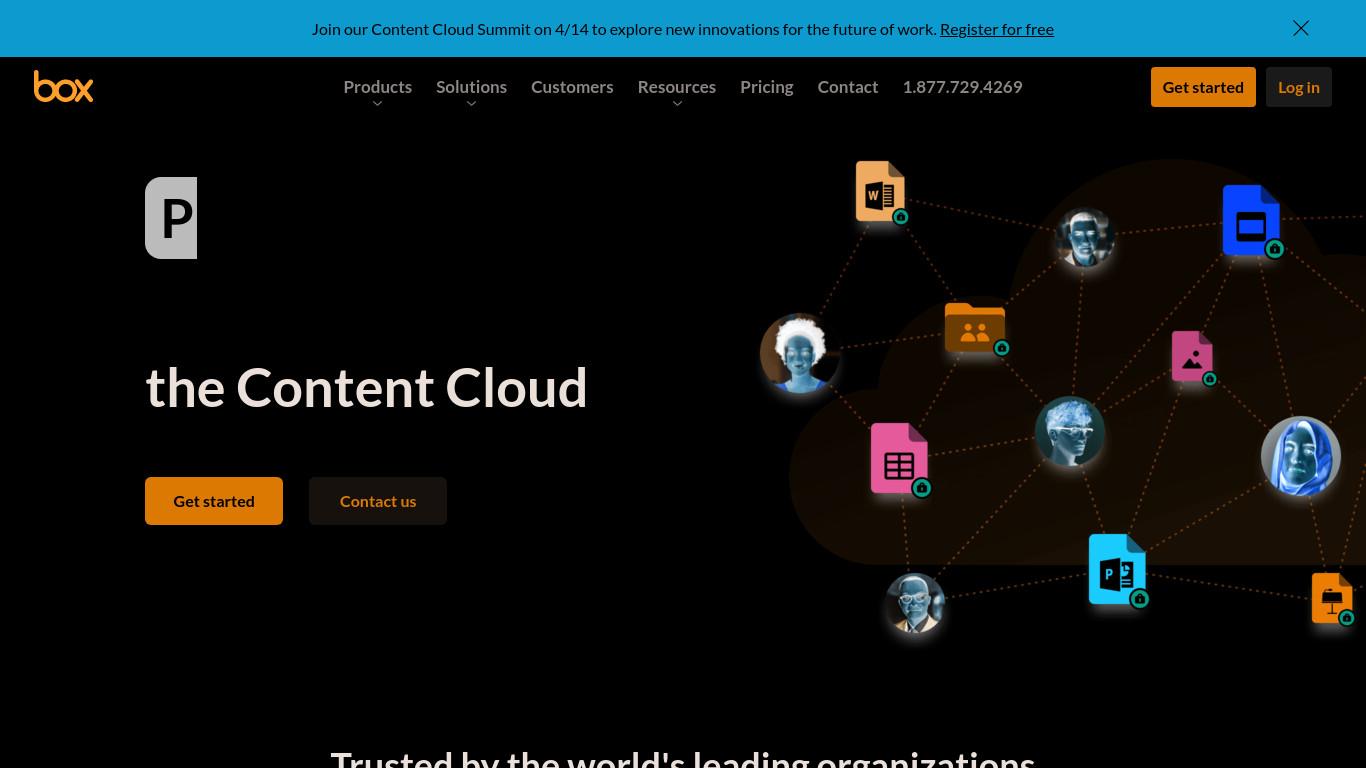Open the Register for free link
Screen dimensions: 1366x768
tap(996, 29)
